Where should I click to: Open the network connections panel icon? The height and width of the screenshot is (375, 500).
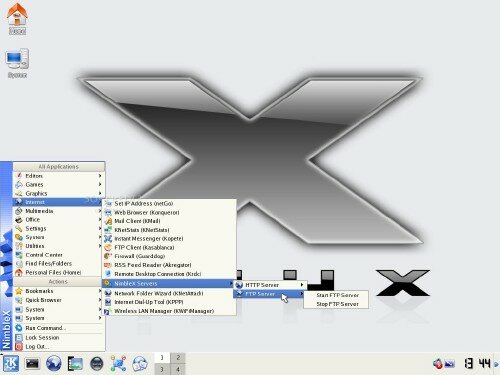pos(118,363)
